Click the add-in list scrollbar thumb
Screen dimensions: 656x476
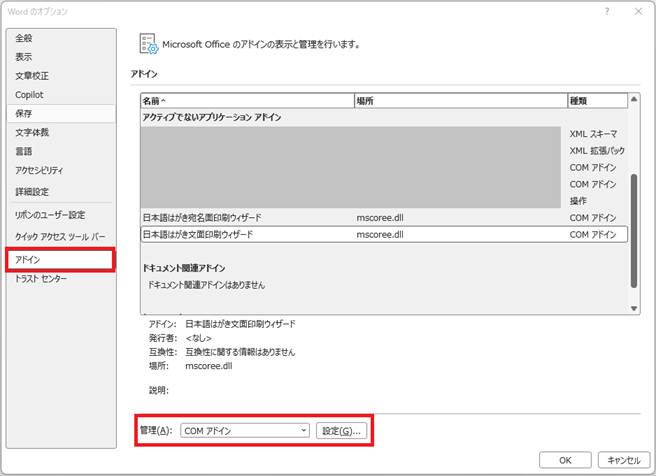pos(634,231)
